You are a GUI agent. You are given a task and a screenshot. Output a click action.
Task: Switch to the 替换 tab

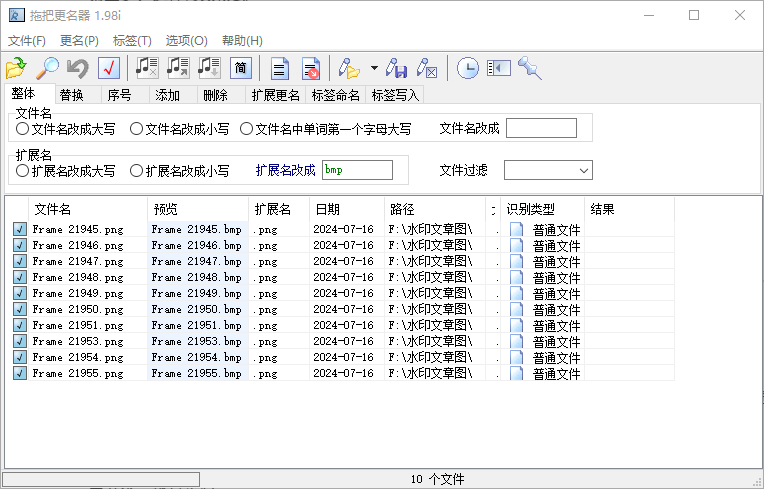pyautogui.click(x=71, y=95)
